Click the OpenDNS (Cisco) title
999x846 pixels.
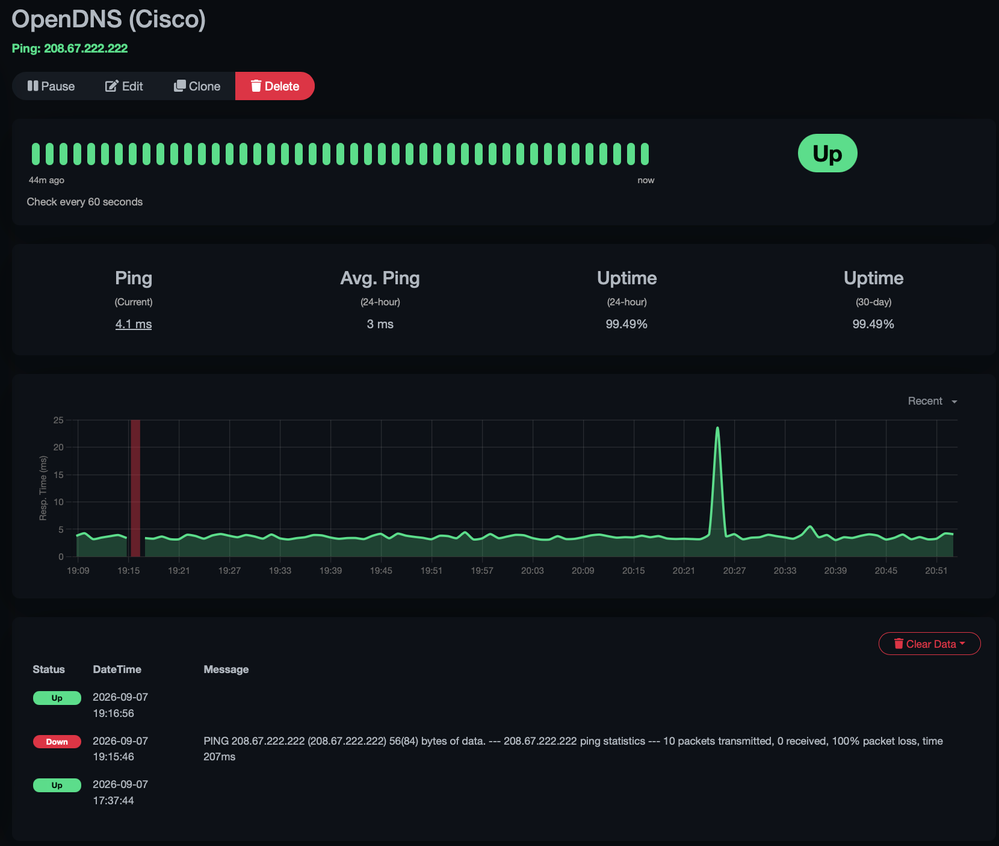click(x=108, y=19)
